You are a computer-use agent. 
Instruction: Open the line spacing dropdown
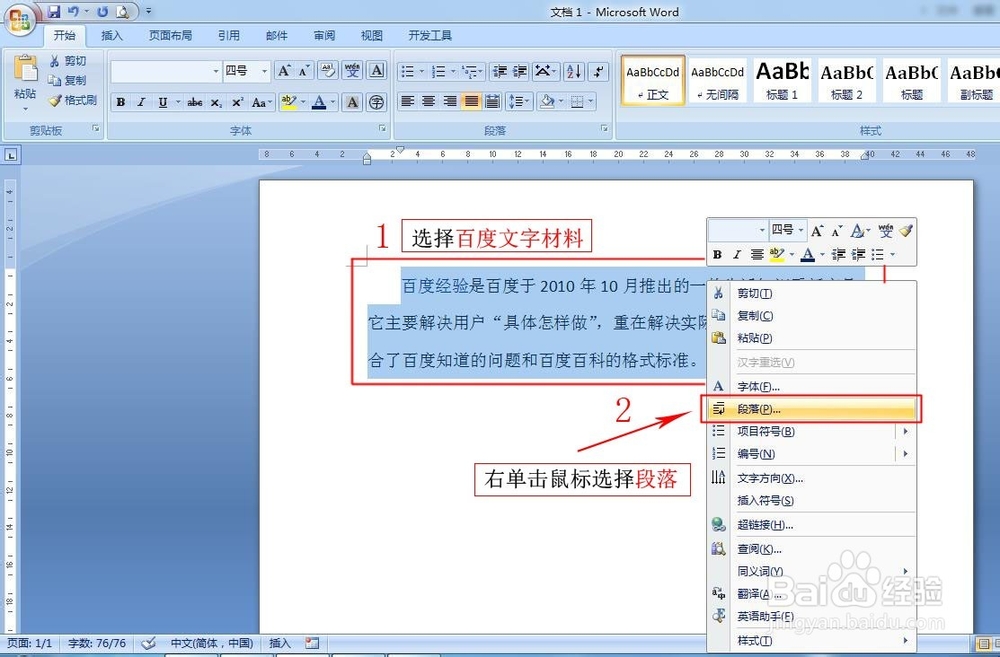[x=518, y=102]
